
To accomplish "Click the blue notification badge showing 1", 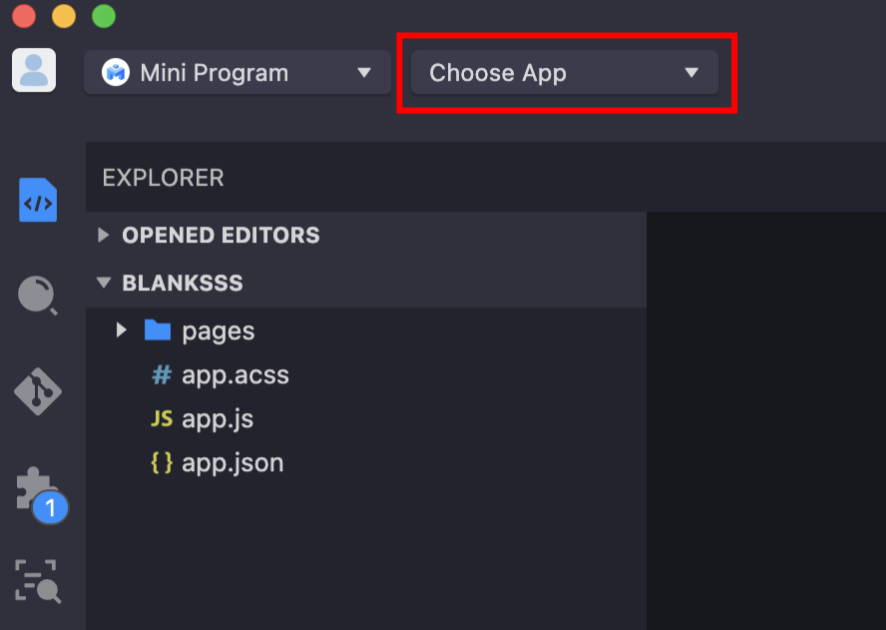I will [50, 507].
